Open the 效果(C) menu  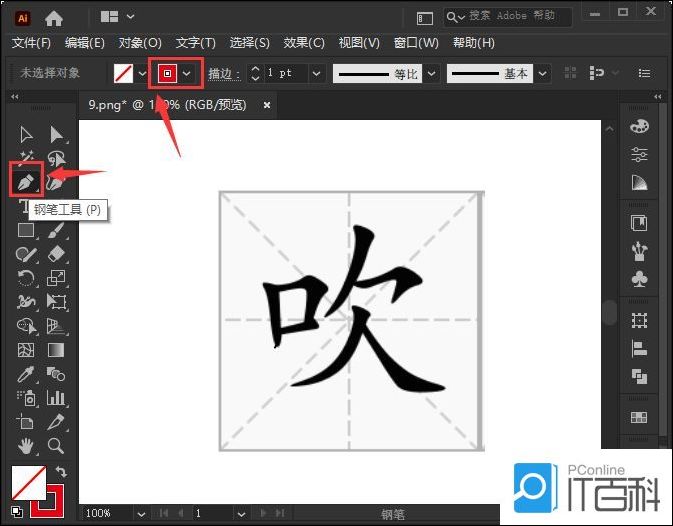coord(303,43)
